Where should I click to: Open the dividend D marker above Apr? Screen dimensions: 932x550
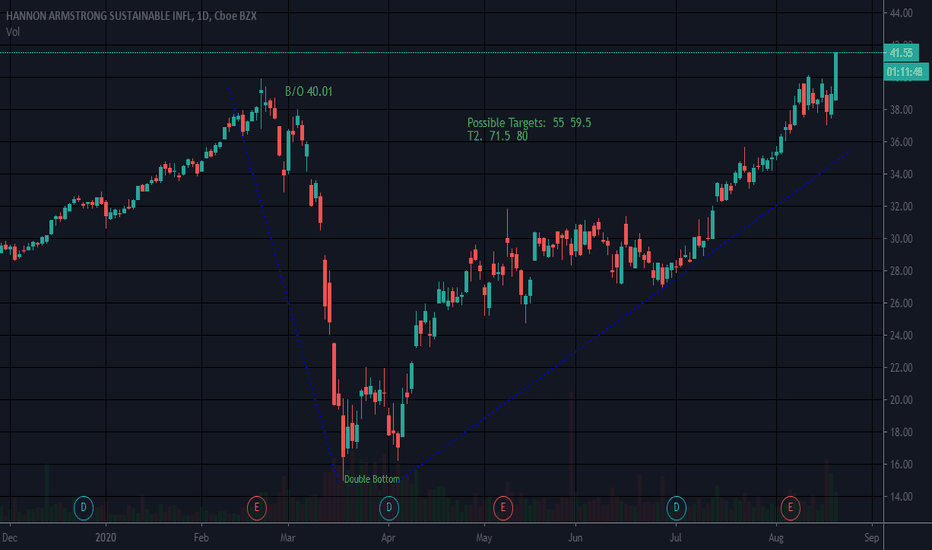(389, 508)
